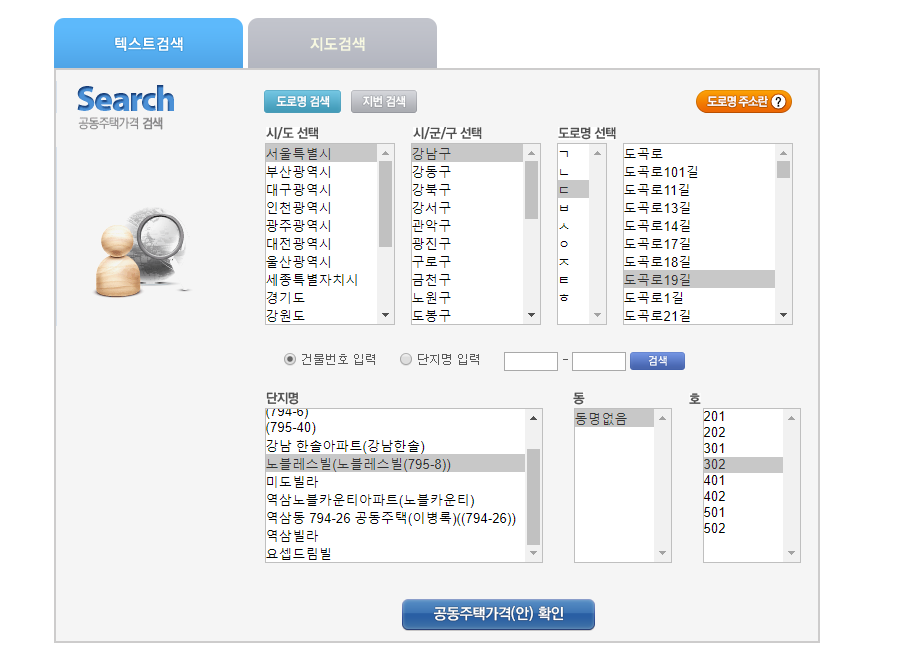Select the 도로명 검색 button
This screenshot has width=924, height=647.
302,101
